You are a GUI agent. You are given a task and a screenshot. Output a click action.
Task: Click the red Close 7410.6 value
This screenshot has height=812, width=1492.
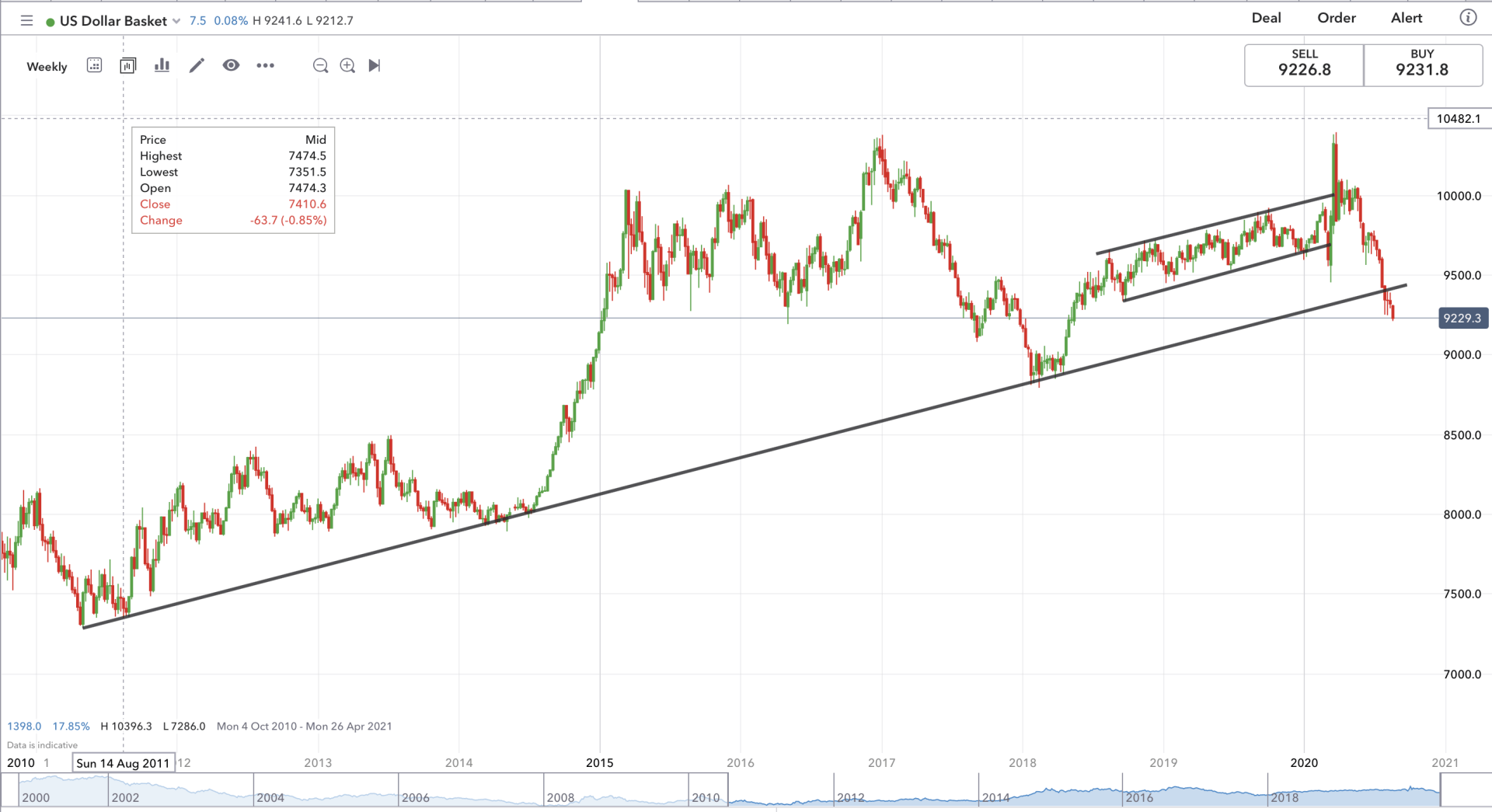pyautogui.click(x=307, y=204)
